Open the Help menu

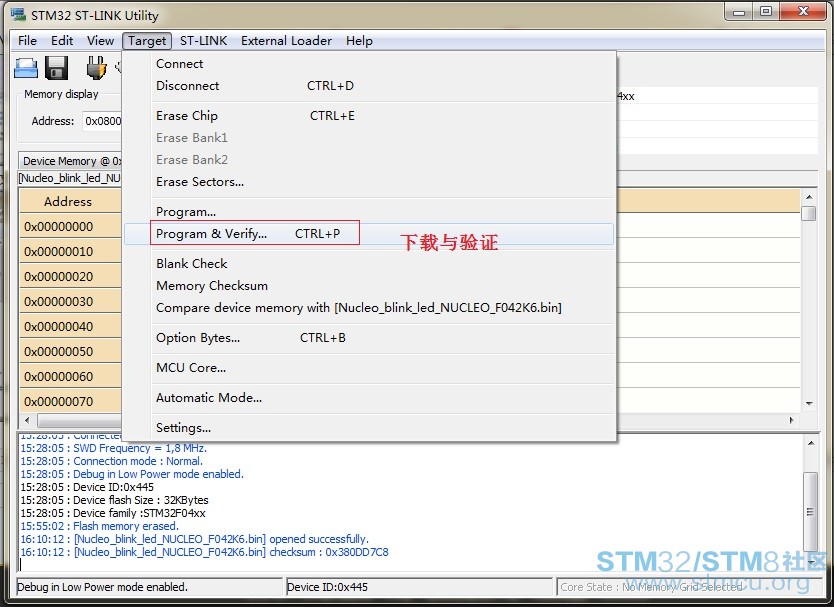coord(359,41)
